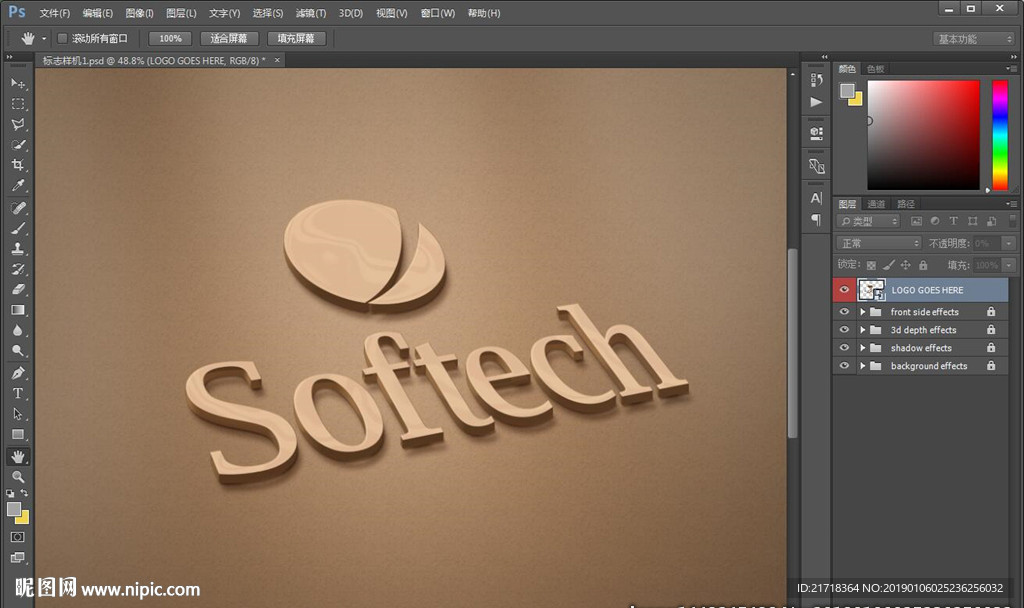This screenshot has width=1024, height=608.
Task: Expand the front side effects group
Action: 863,312
